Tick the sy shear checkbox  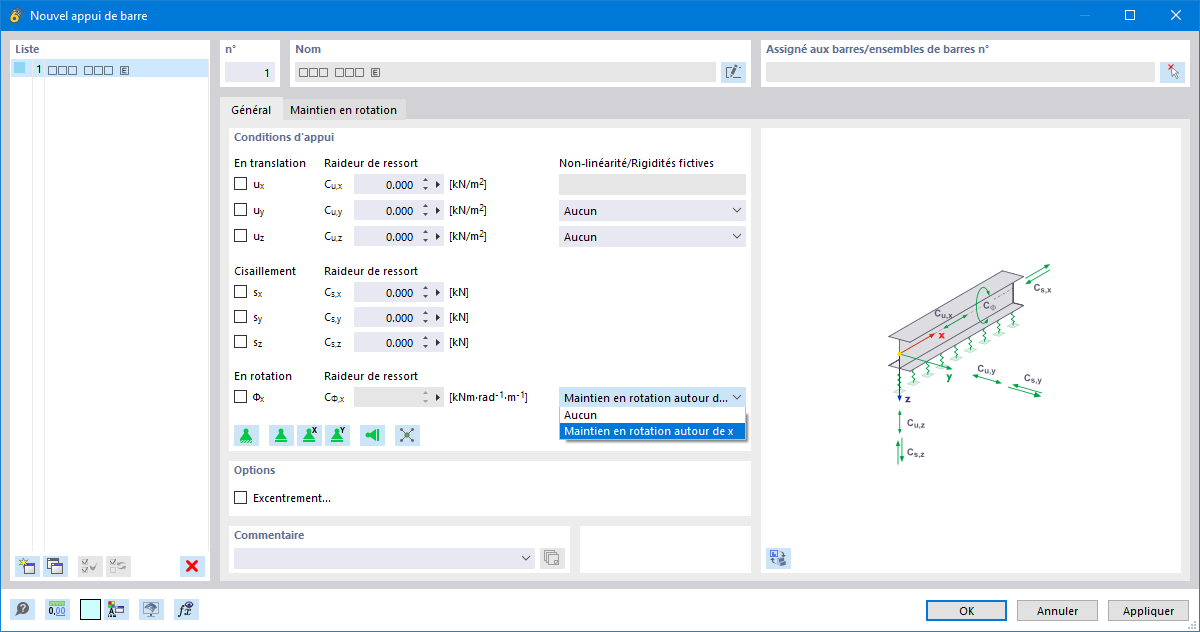(x=240, y=317)
